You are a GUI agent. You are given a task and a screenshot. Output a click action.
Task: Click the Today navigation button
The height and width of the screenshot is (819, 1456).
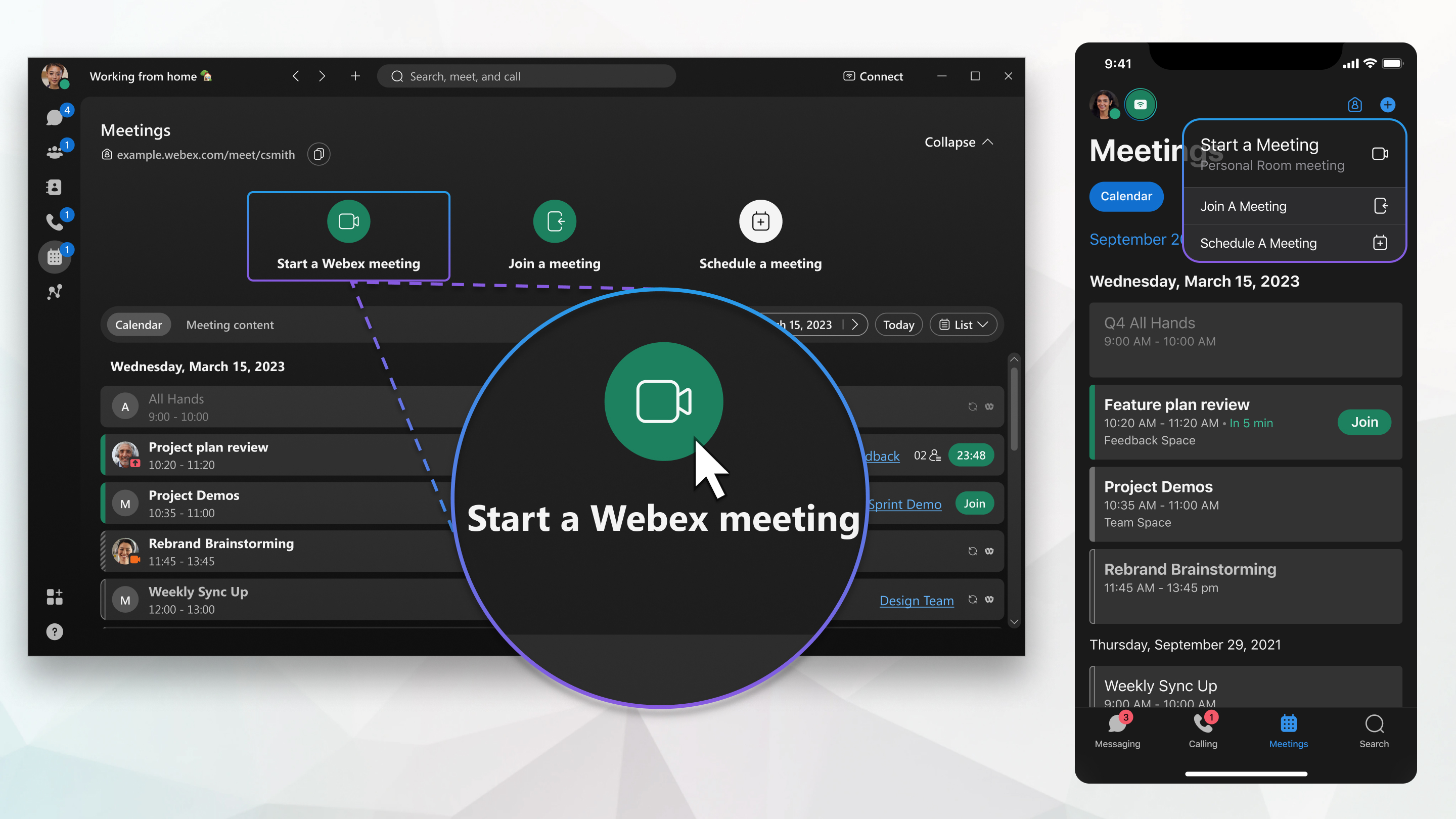point(898,324)
